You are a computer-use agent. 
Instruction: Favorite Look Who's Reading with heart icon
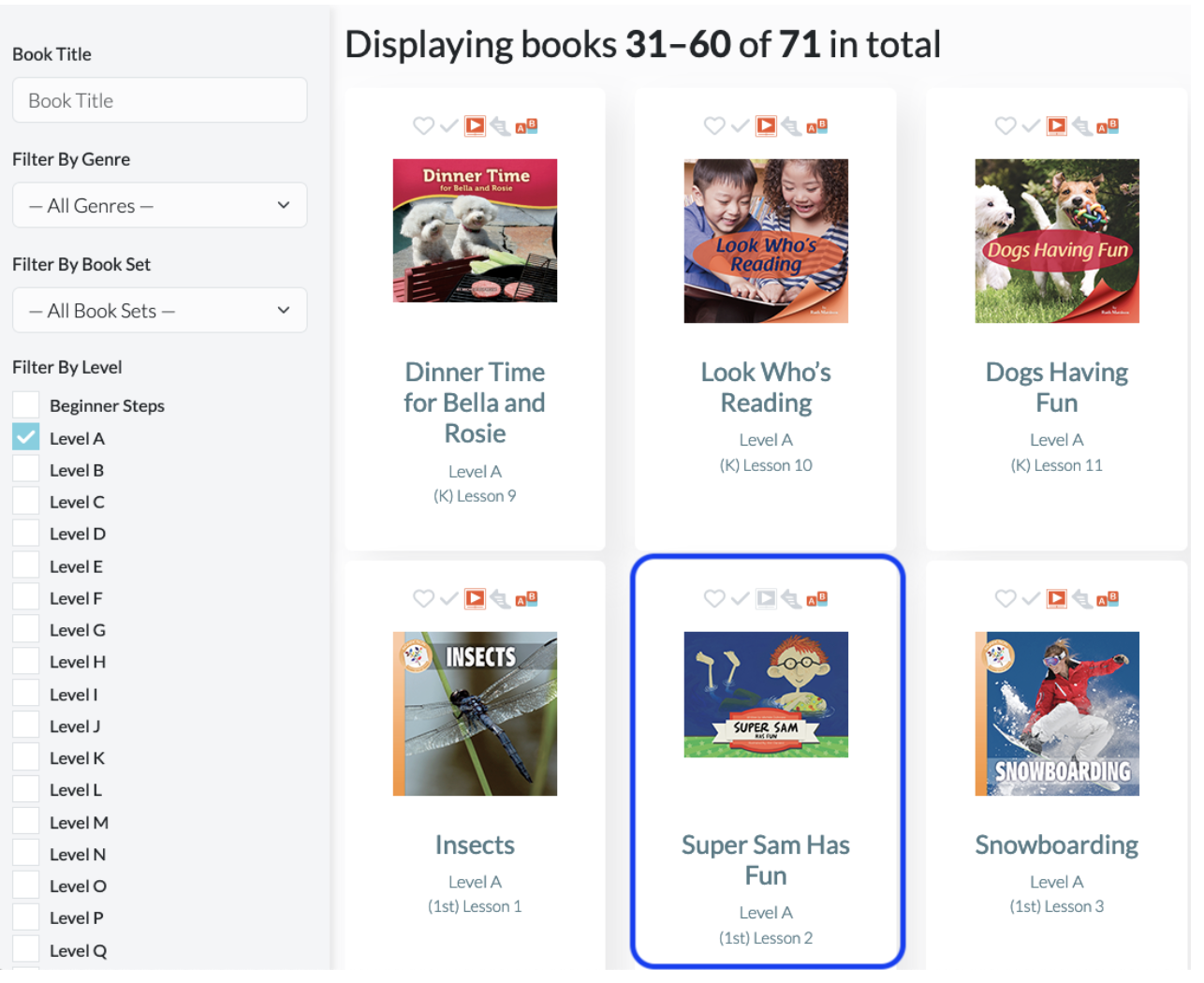[x=714, y=125]
